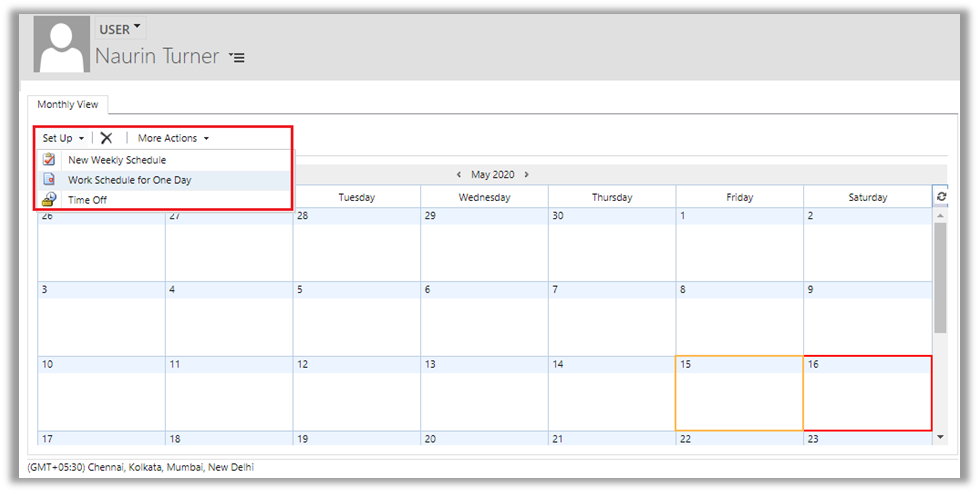Image resolution: width=979 pixels, height=492 pixels.
Task: Open the USER entity dropdown
Action: pyautogui.click(x=120, y=29)
